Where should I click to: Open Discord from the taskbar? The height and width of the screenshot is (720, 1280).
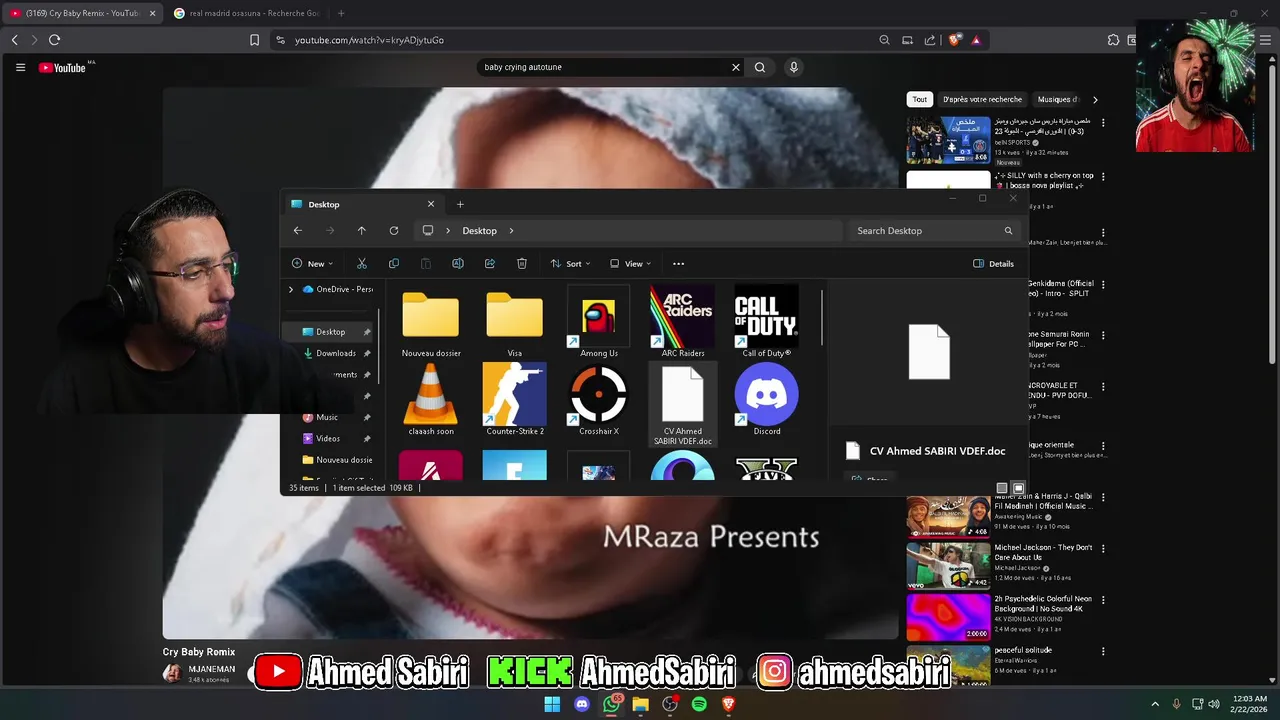(582, 704)
